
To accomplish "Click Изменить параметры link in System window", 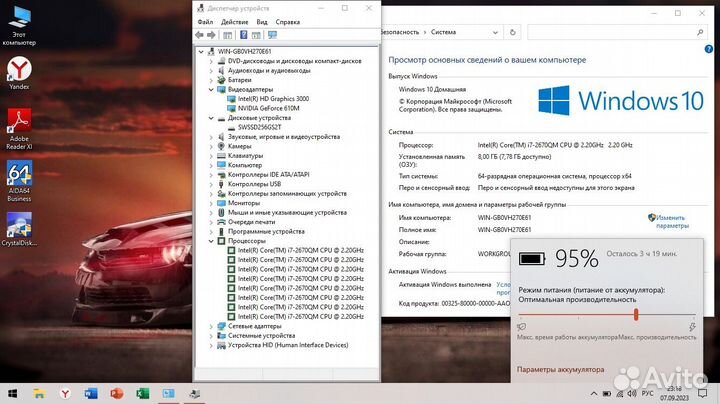I will tap(672, 222).
